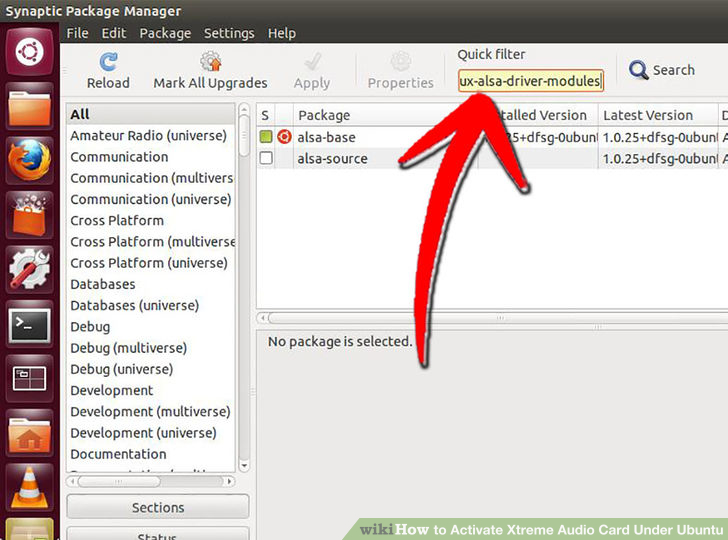Open the File menu
728x540 pixels.
pyautogui.click(x=77, y=33)
